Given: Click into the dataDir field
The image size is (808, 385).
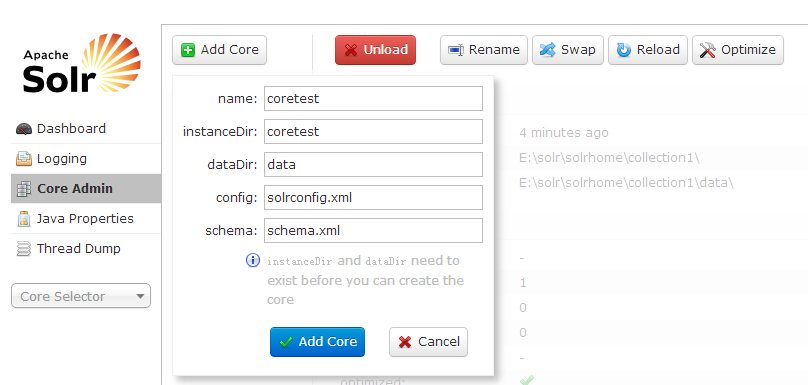Looking at the screenshot, I should (x=374, y=164).
